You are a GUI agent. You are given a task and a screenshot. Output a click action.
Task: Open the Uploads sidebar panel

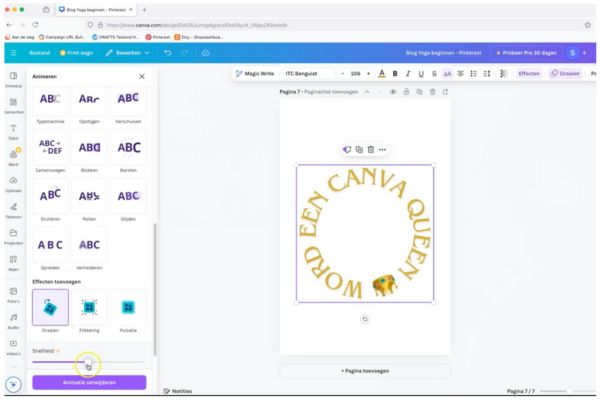click(13, 184)
